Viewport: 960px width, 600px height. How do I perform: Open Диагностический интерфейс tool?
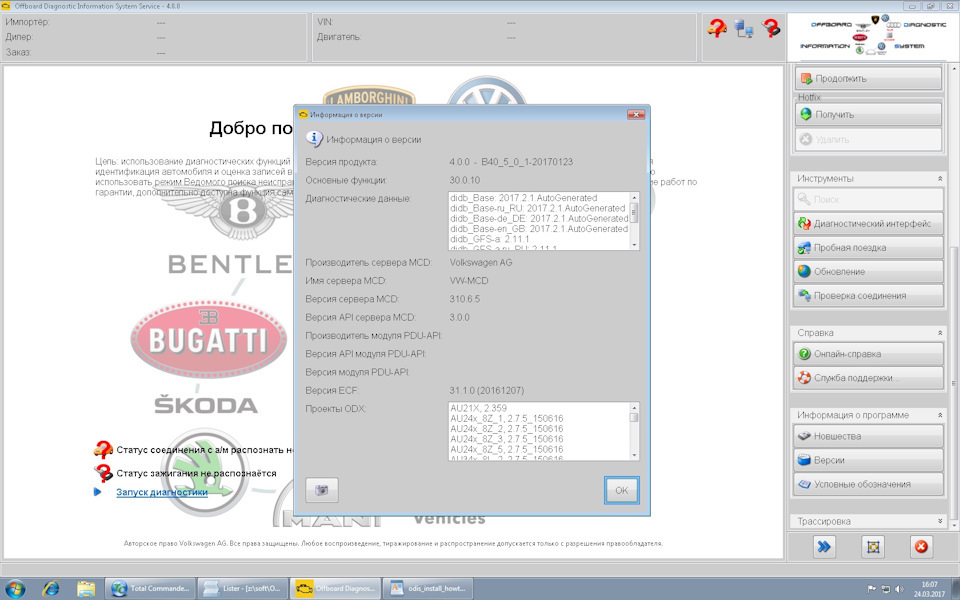coord(868,223)
